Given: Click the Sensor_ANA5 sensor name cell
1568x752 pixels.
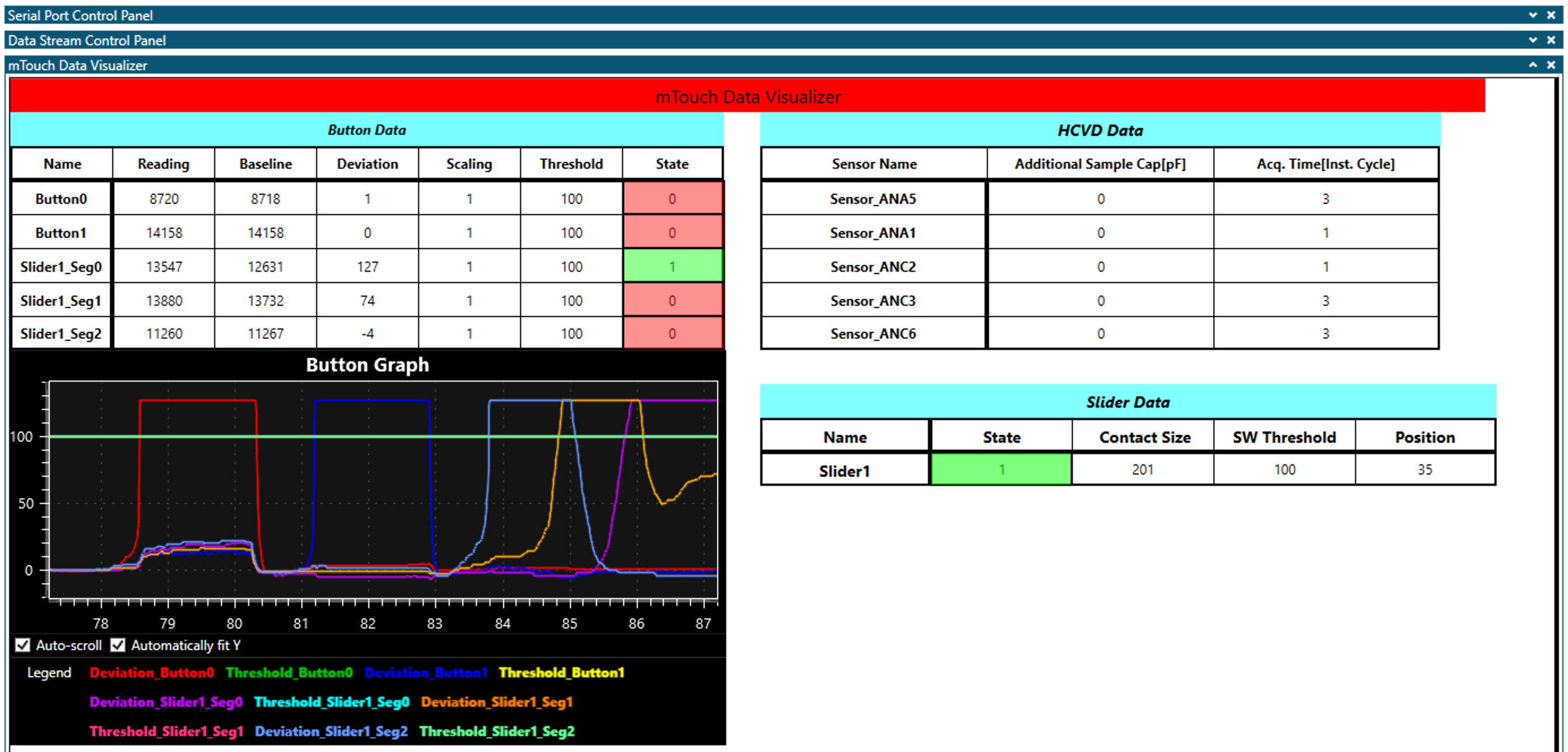Looking at the screenshot, I should coord(873,199).
